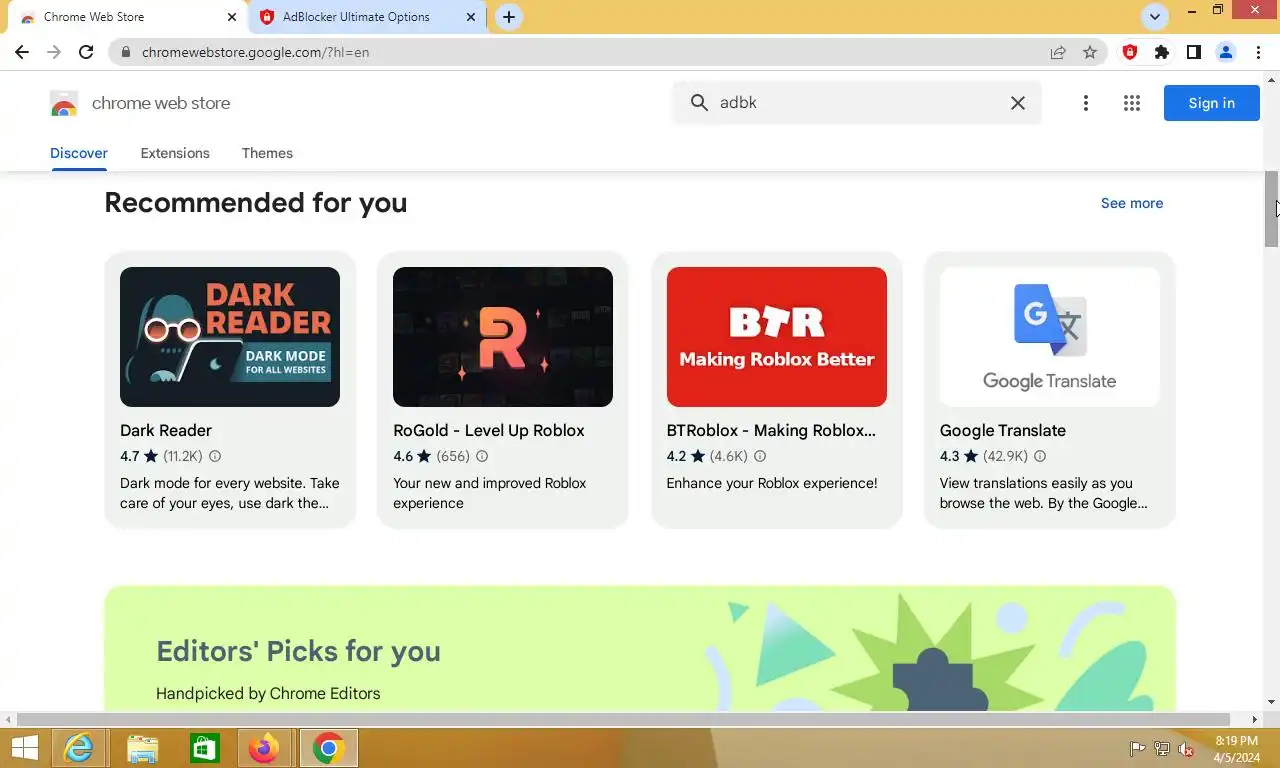Click info icon beside Google Translate rating
The image size is (1280, 768).
click(1040, 456)
